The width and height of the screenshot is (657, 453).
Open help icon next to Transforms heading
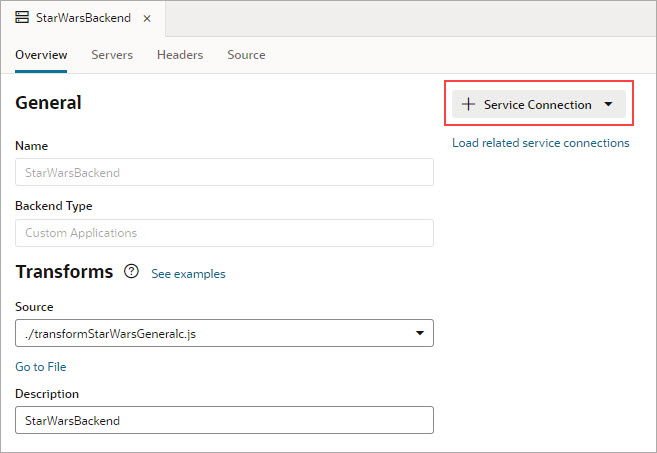click(x=131, y=272)
